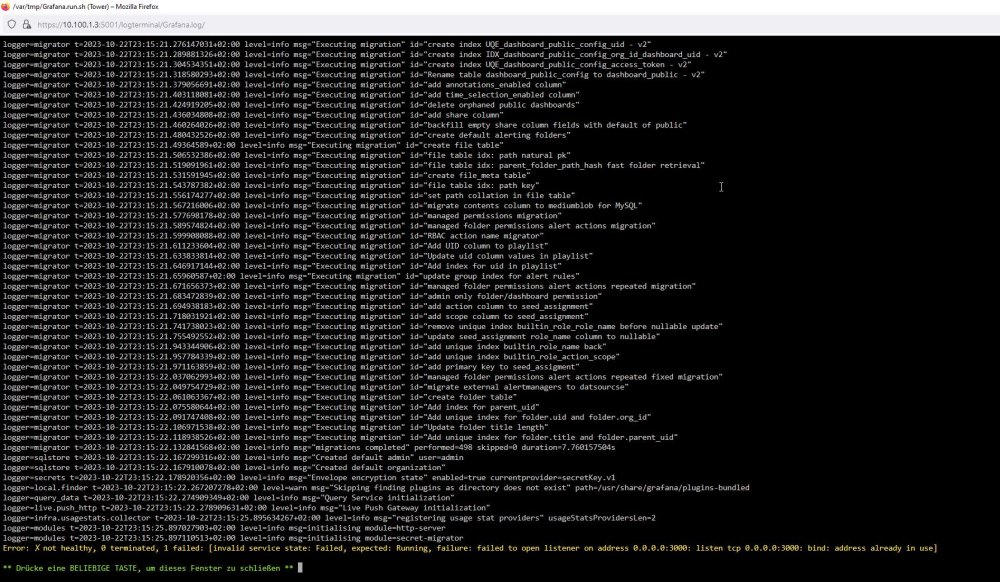This screenshot has width=1000, height=582.
Task: Click the log line "parent_folder_path_hash fast folder retrieval"
Action: click(353, 166)
